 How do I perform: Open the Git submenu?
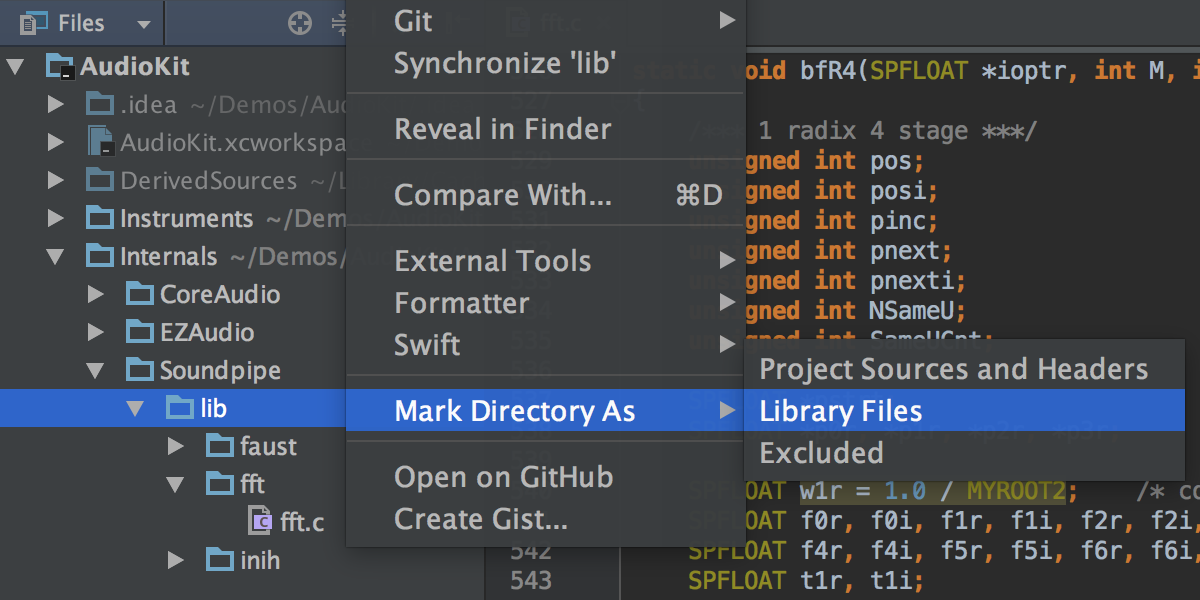(x=545, y=21)
